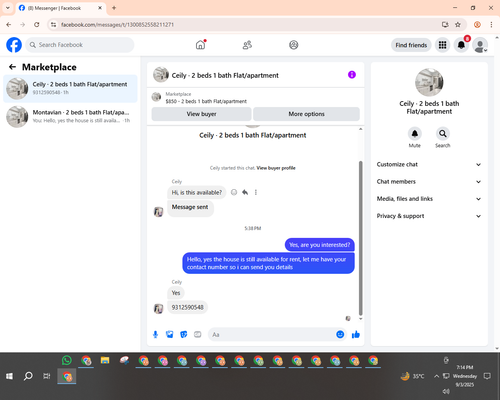Click the Marketplace listing $850 row
The width and height of the screenshot is (500, 400).
[x=255, y=98]
